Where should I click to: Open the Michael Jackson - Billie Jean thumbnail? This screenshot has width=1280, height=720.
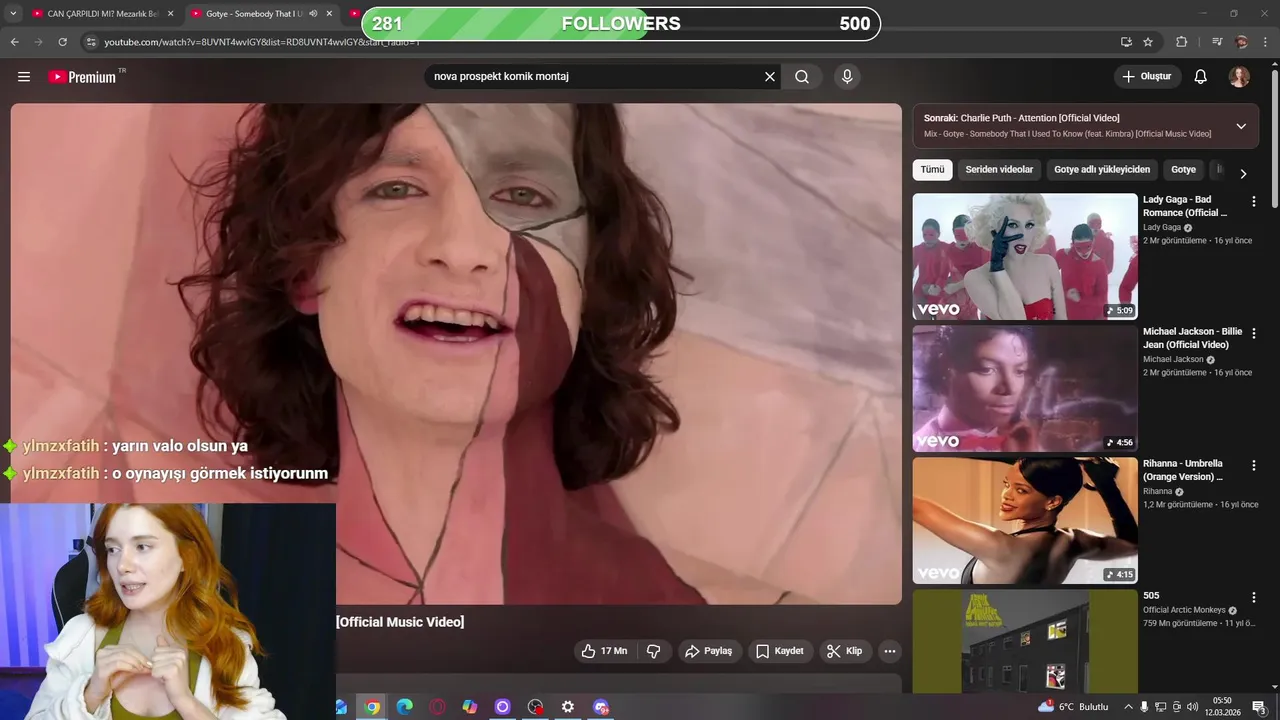pyautogui.click(x=1025, y=389)
